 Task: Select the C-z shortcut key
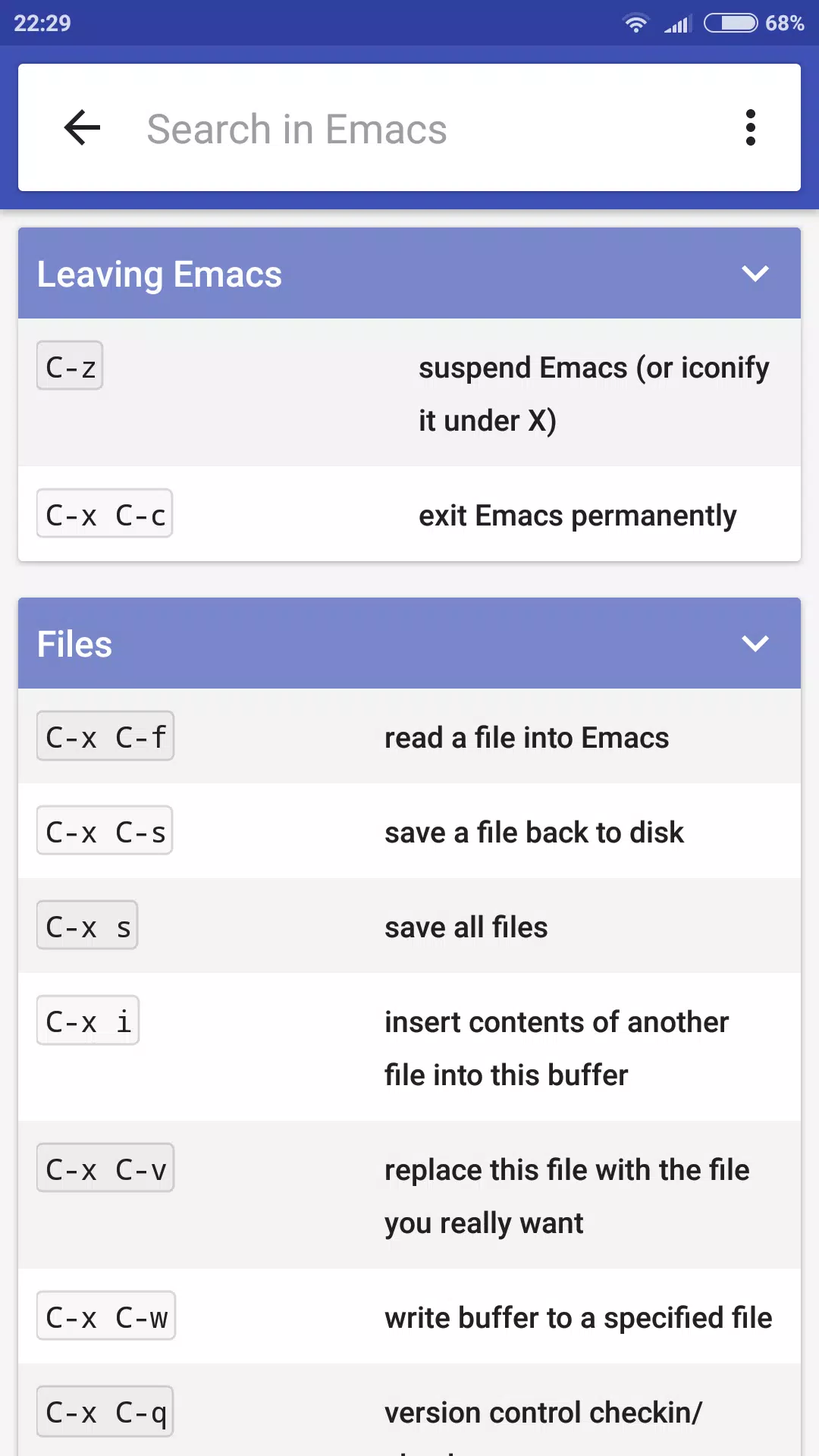coord(70,366)
